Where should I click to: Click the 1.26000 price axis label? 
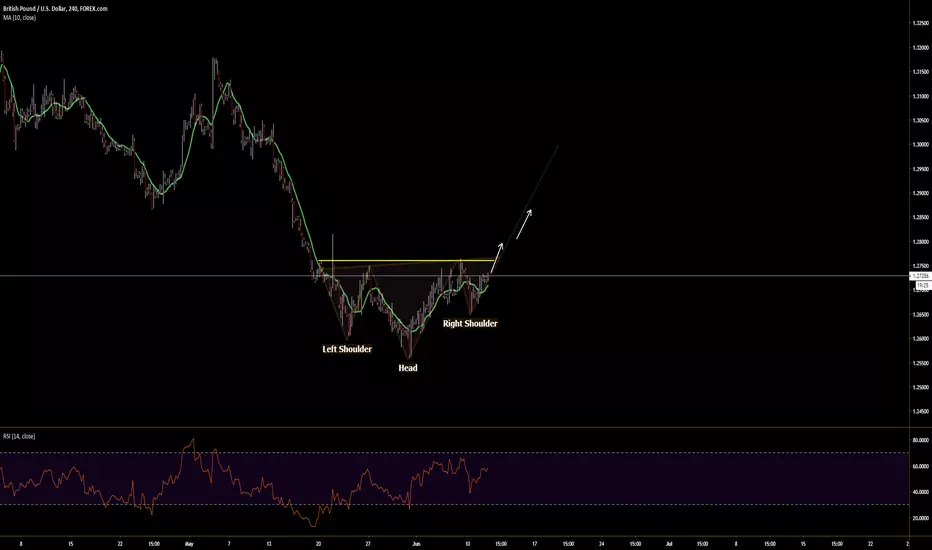point(921,339)
